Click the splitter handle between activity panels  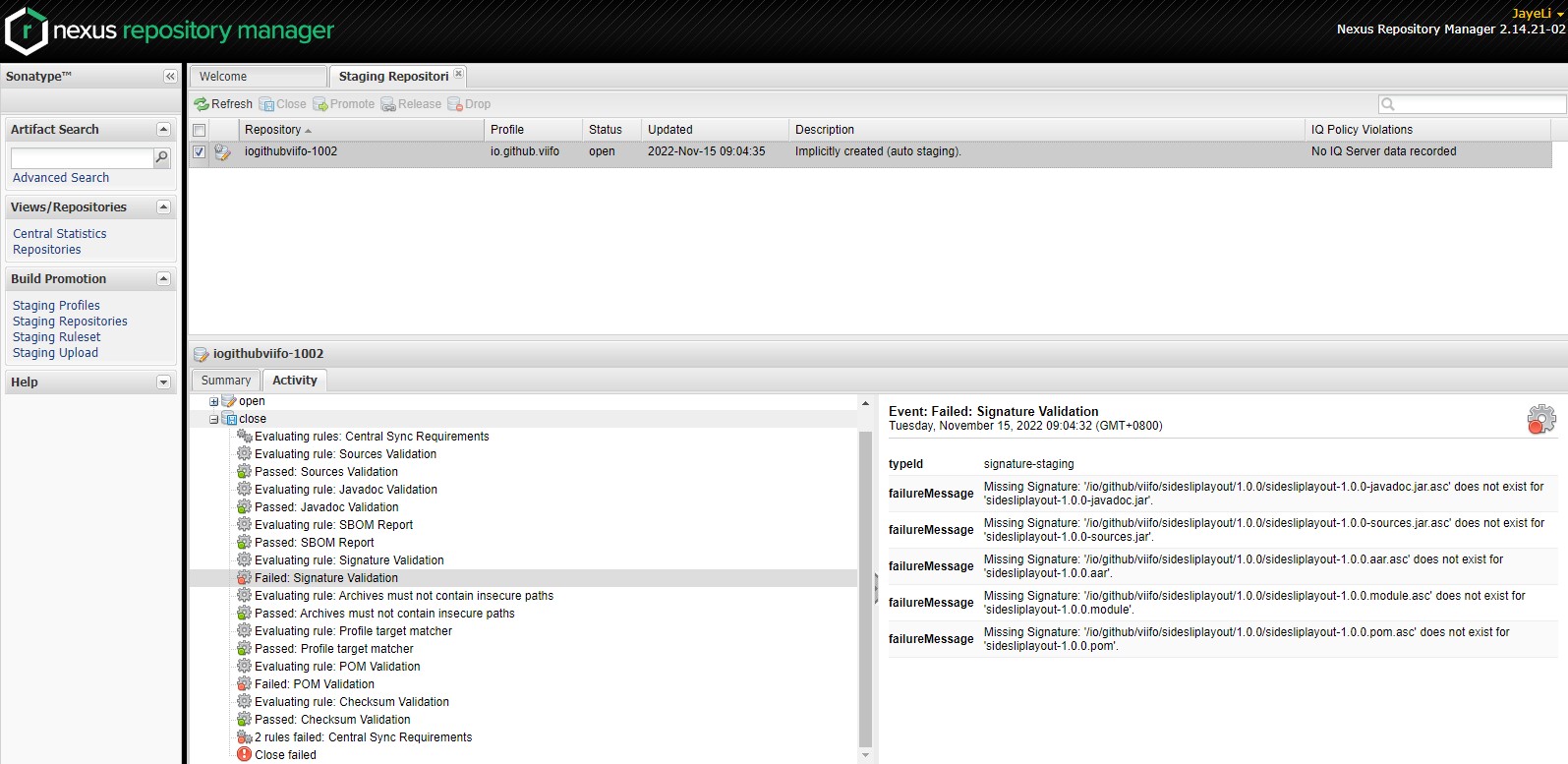(x=876, y=588)
